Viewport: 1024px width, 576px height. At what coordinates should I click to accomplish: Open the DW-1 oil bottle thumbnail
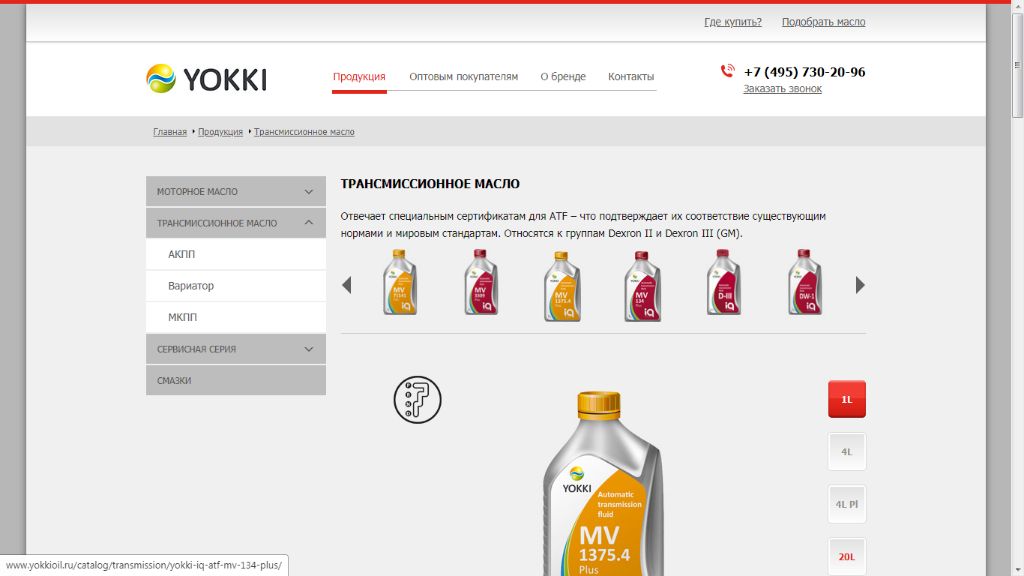pyautogui.click(x=804, y=284)
